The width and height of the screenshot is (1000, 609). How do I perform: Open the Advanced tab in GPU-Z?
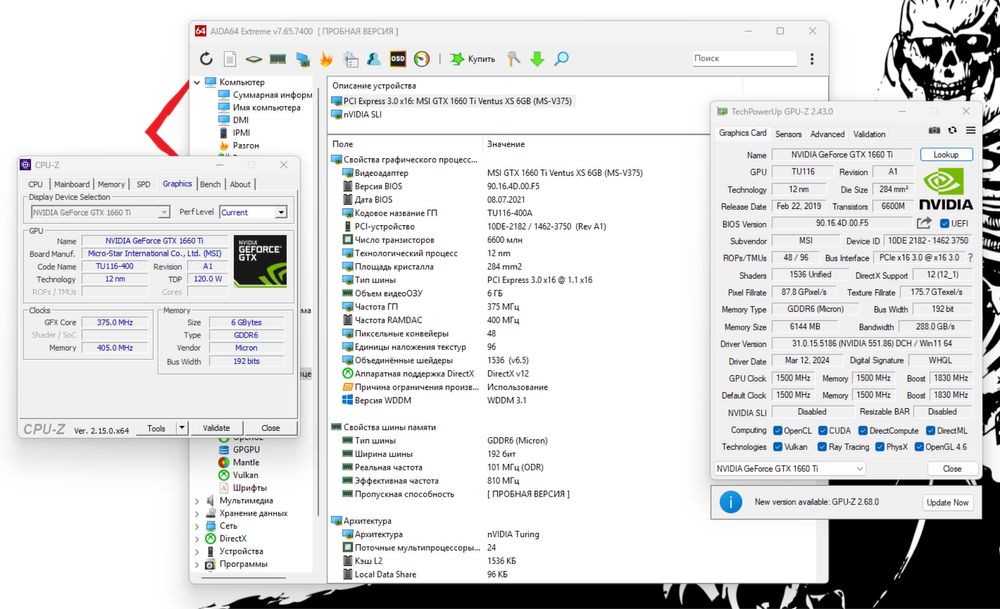(x=827, y=134)
